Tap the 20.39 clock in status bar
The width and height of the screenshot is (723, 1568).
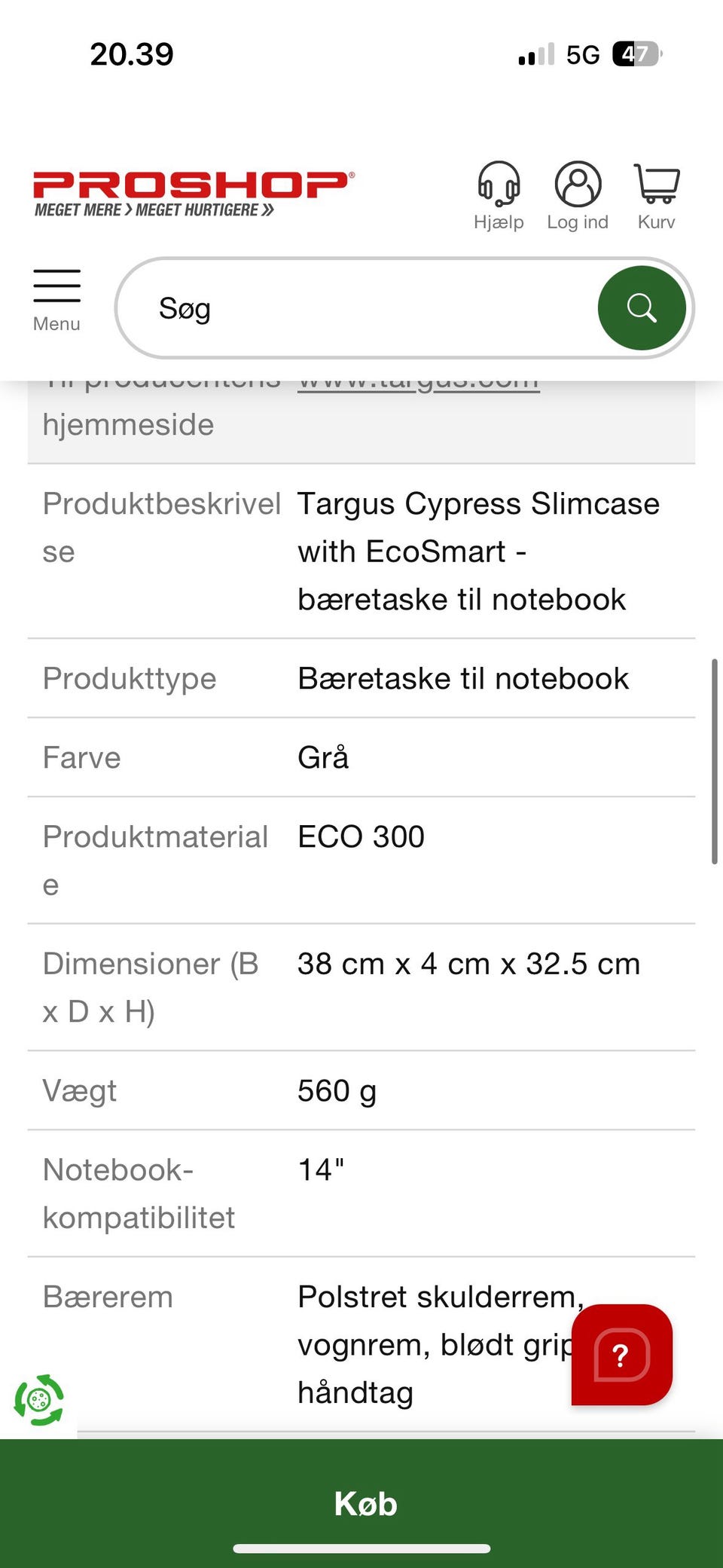pyautogui.click(x=132, y=54)
